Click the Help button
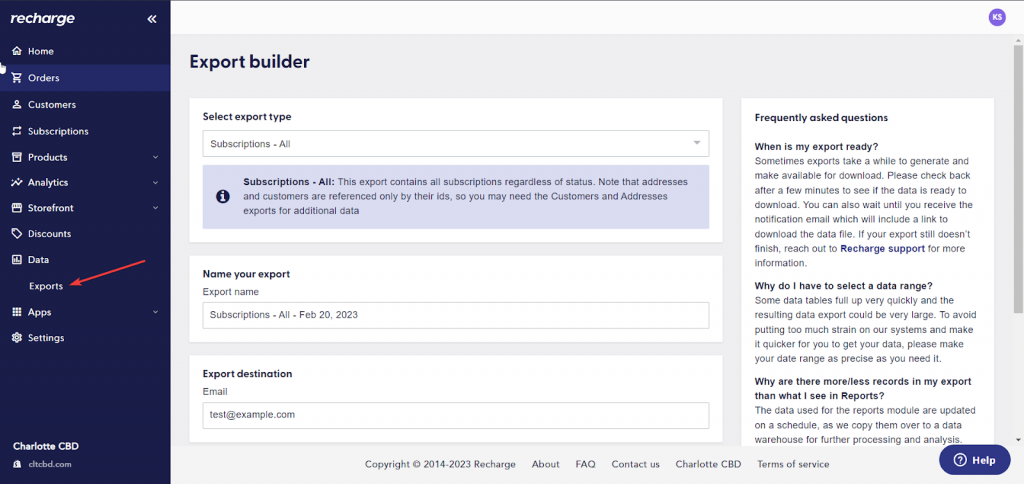1024x484 pixels. coord(974,460)
